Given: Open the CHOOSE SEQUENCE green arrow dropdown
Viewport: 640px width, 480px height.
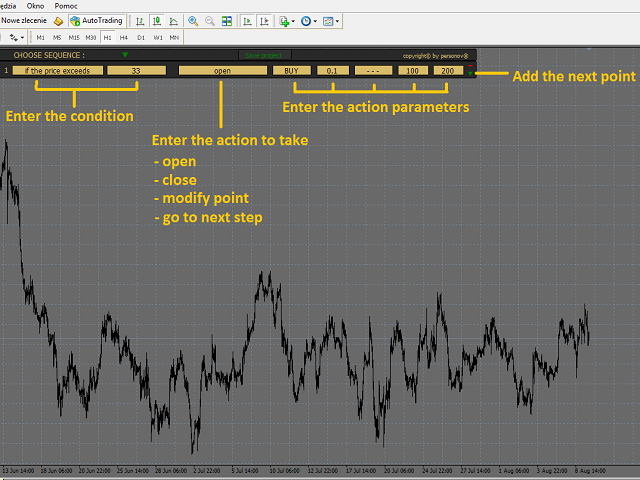Looking at the screenshot, I should pyautogui.click(x=125, y=55).
